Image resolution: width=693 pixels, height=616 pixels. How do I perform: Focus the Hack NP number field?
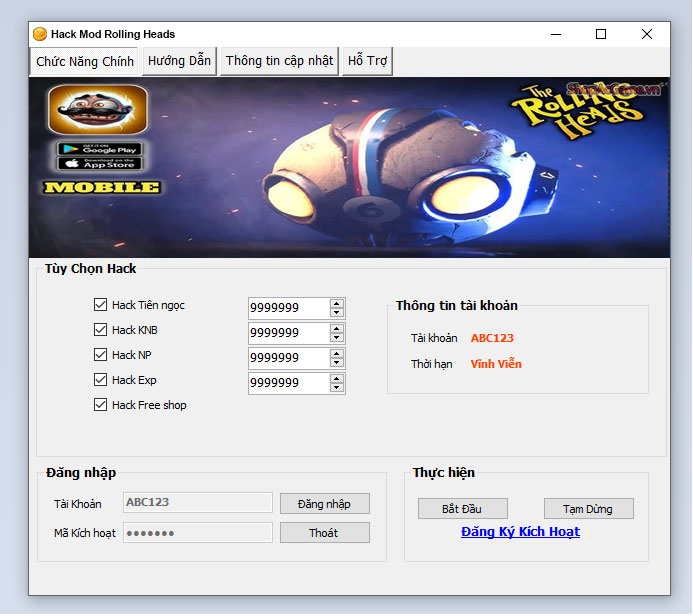tap(289, 358)
